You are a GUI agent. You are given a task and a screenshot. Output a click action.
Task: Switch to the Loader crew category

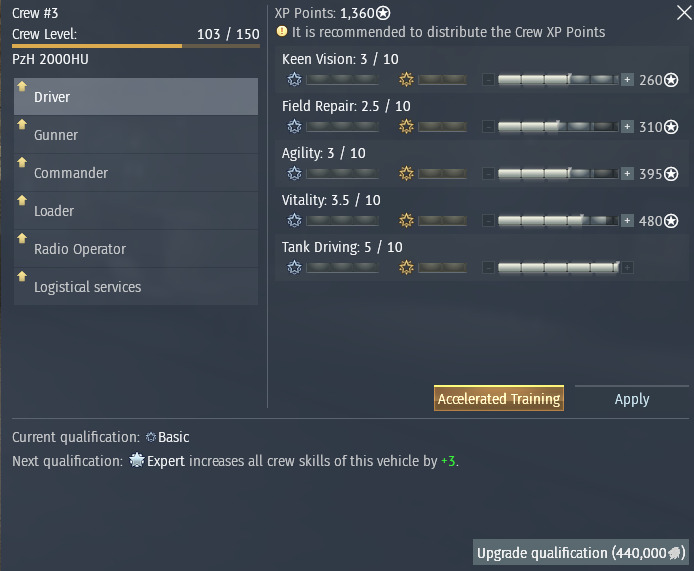136,211
